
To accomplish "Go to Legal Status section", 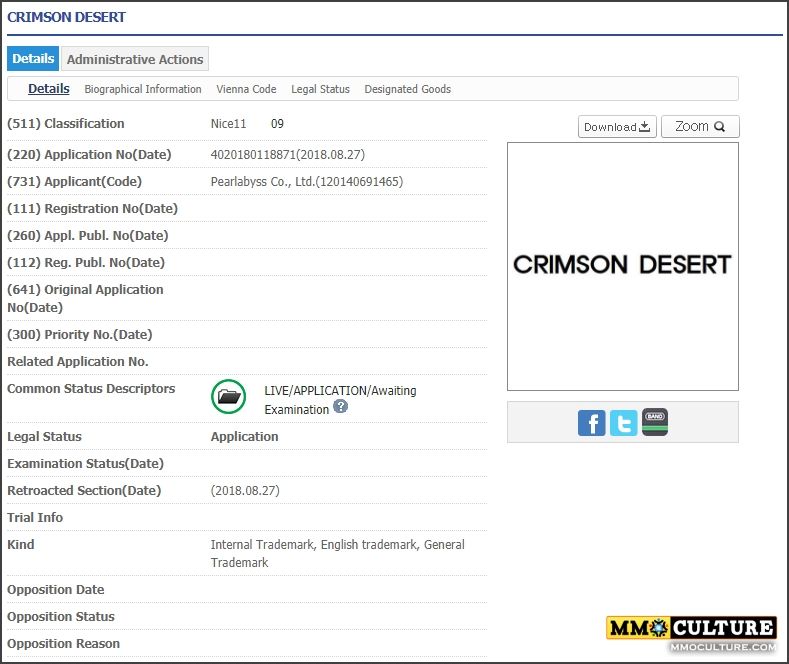I will click(x=320, y=89).
